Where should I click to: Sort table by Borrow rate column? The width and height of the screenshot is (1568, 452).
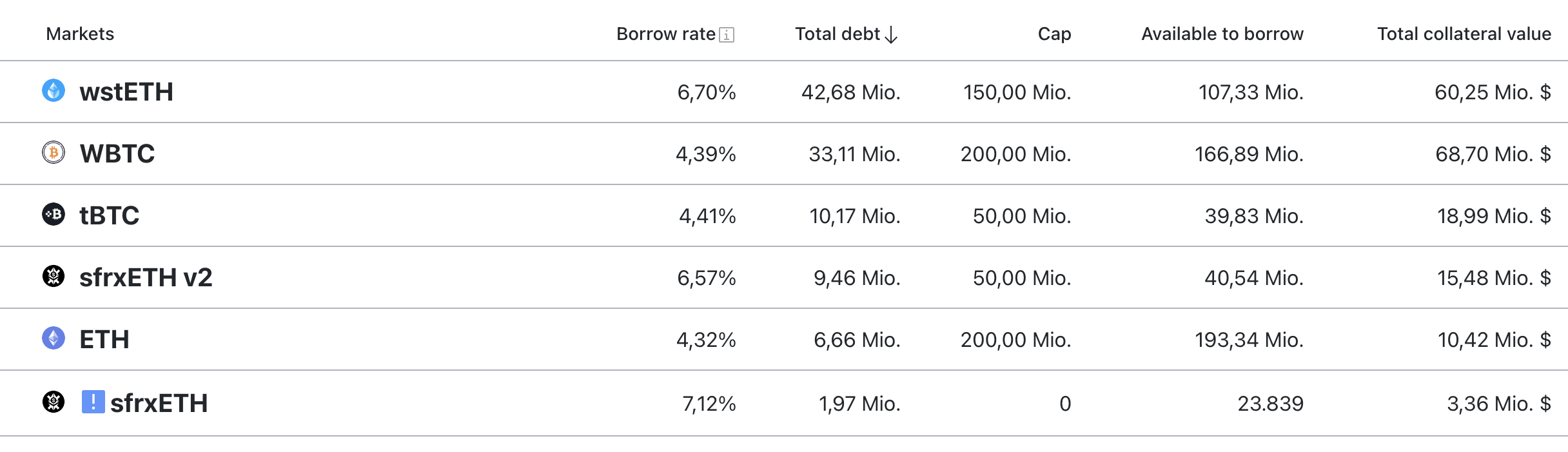[665, 34]
